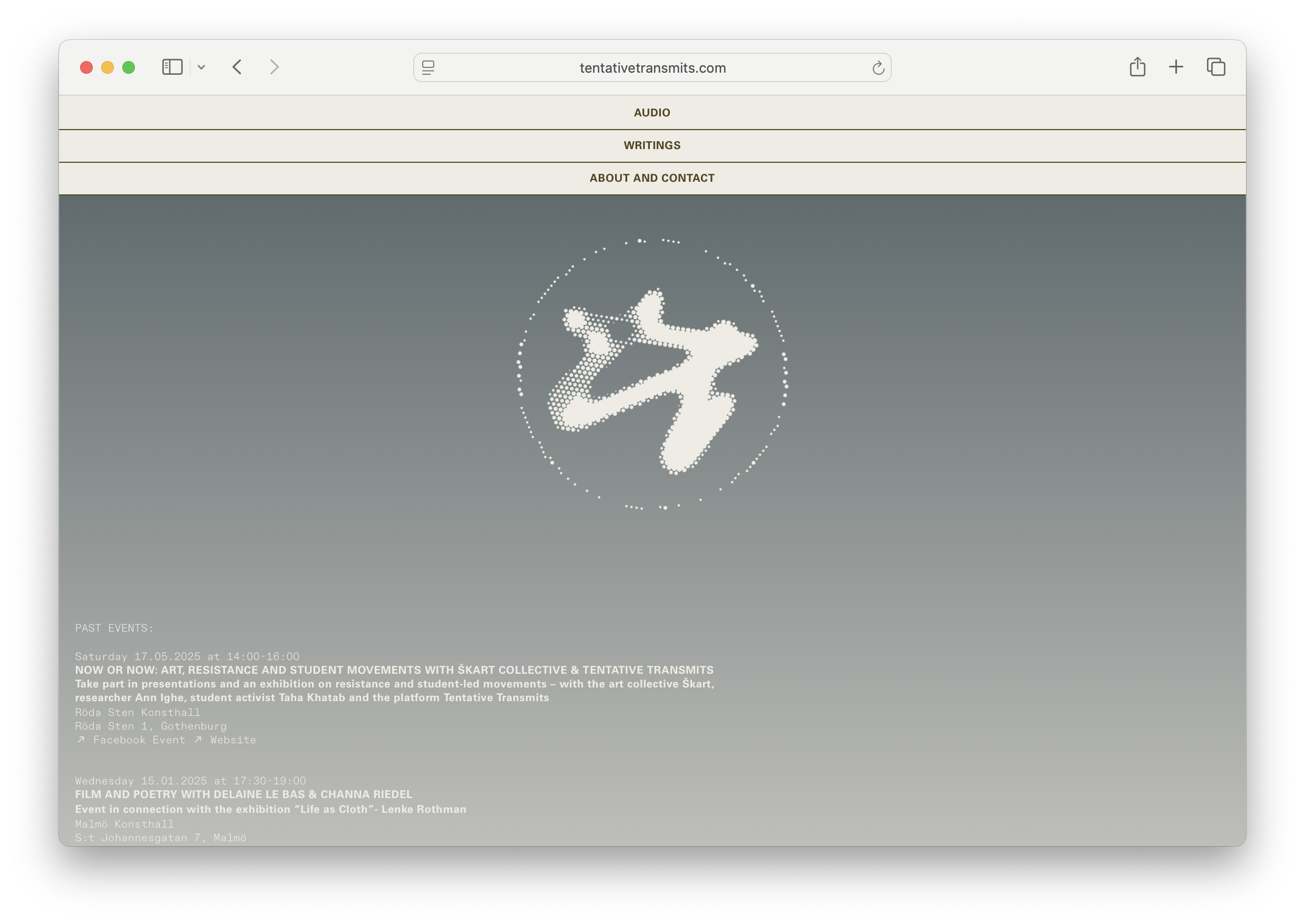Toggle the Safari sidebar panel

[172, 67]
